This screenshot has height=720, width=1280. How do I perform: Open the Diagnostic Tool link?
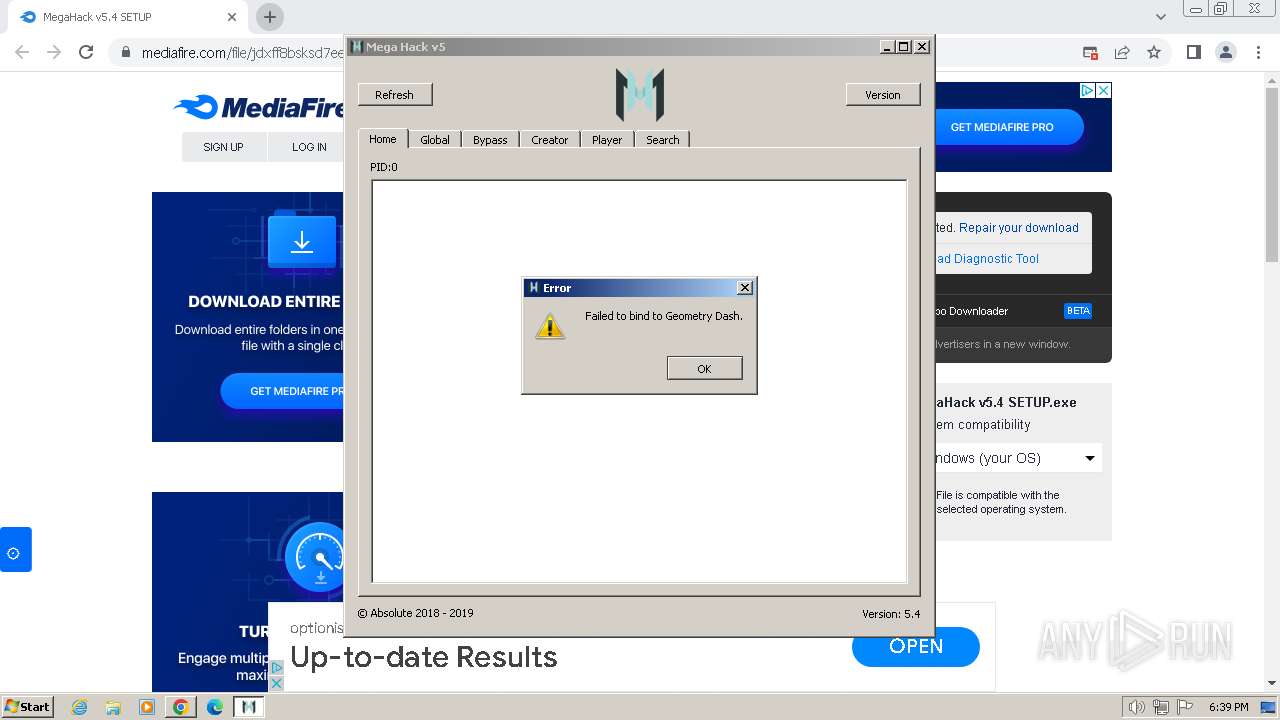989,259
